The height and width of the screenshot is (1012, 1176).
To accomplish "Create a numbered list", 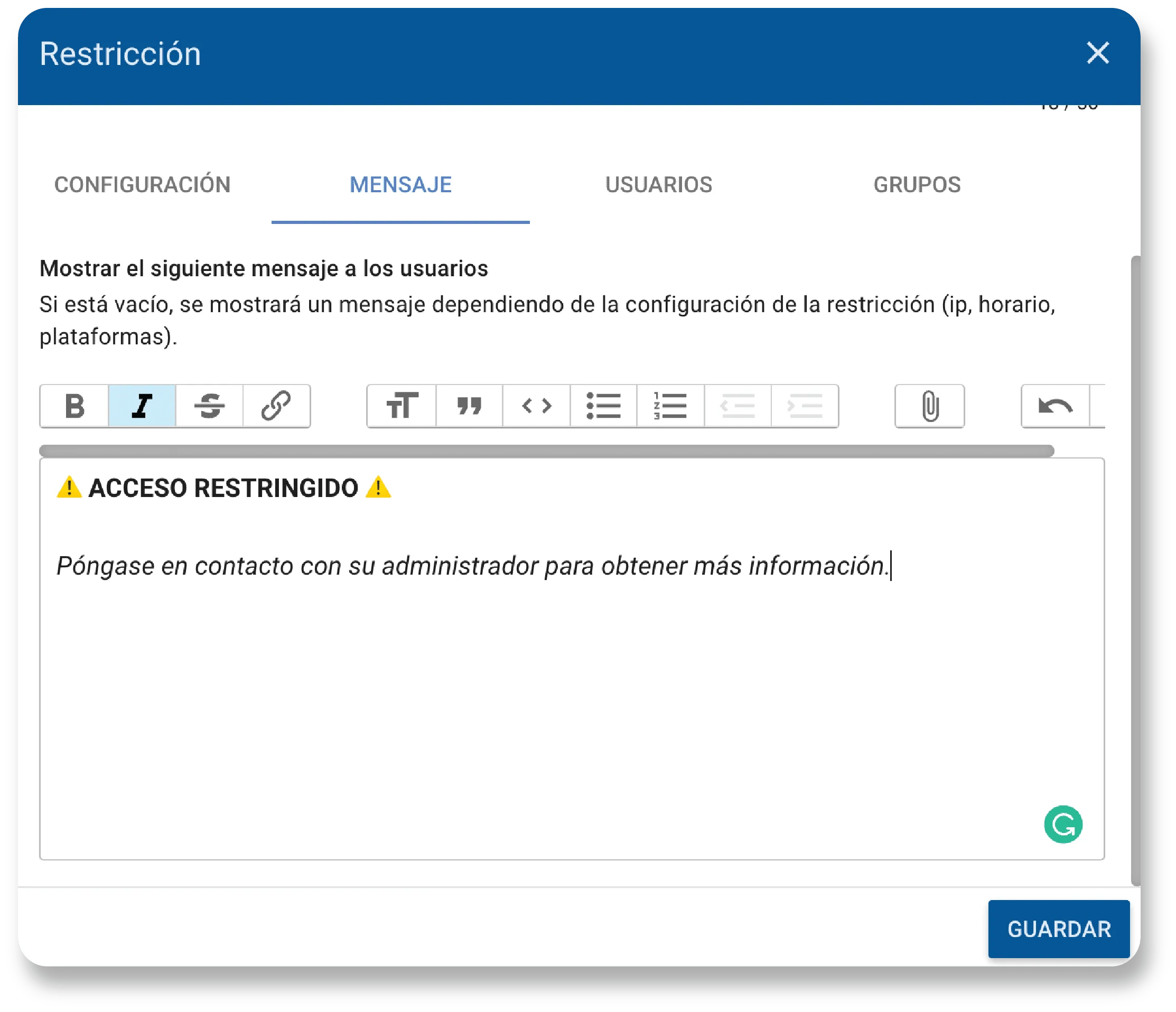I will pyautogui.click(x=670, y=406).
